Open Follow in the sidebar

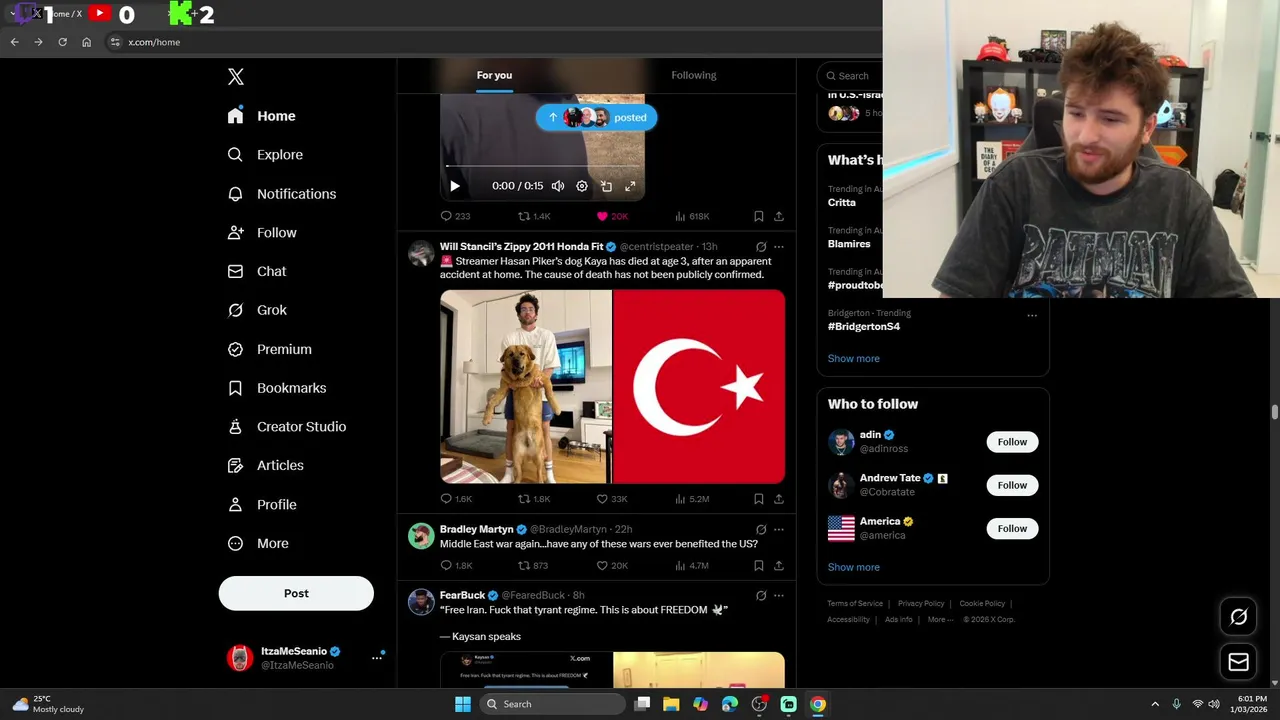point(262,233)
